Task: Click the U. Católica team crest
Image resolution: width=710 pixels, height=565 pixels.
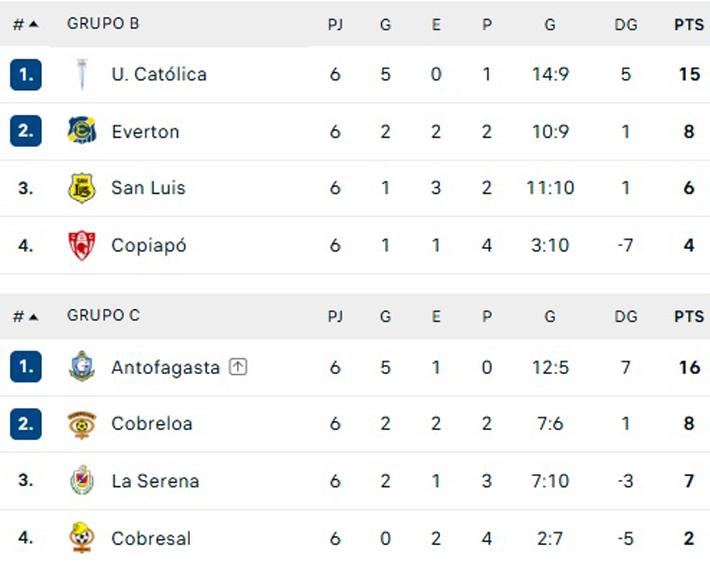Action: 82,74
